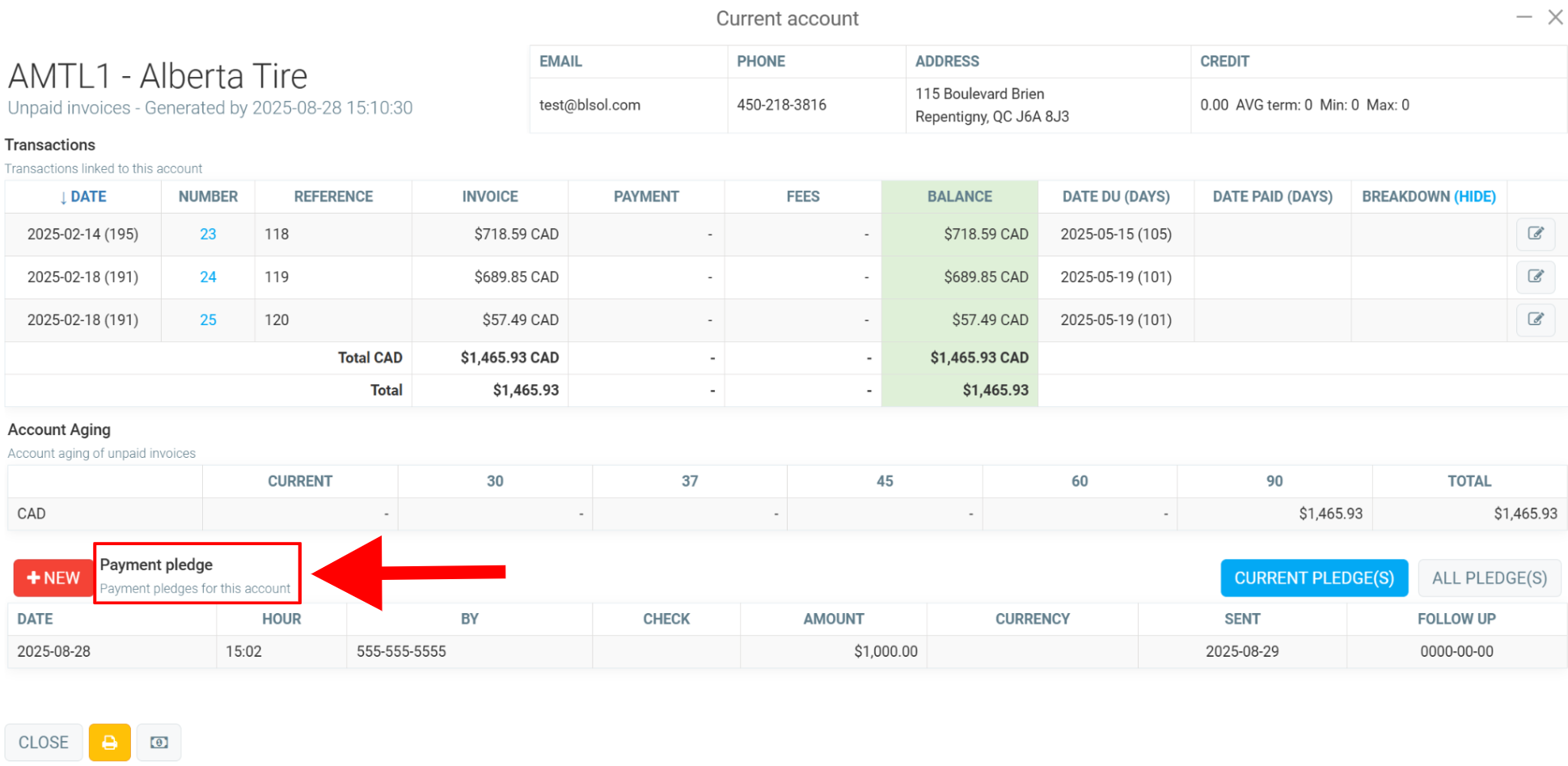
Task: Click edit icon for invoice 23 row
Action: [1535, 234]
